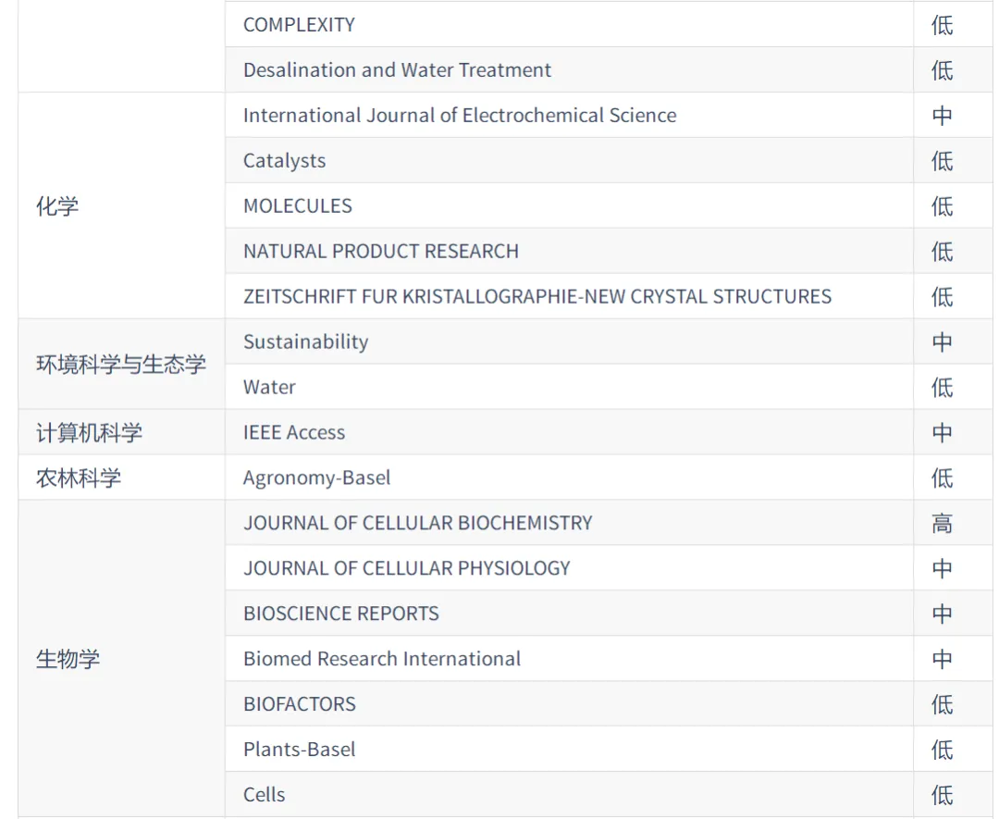Click the MOLECULES journal name
999x819 pixels.
coord(297,206)
